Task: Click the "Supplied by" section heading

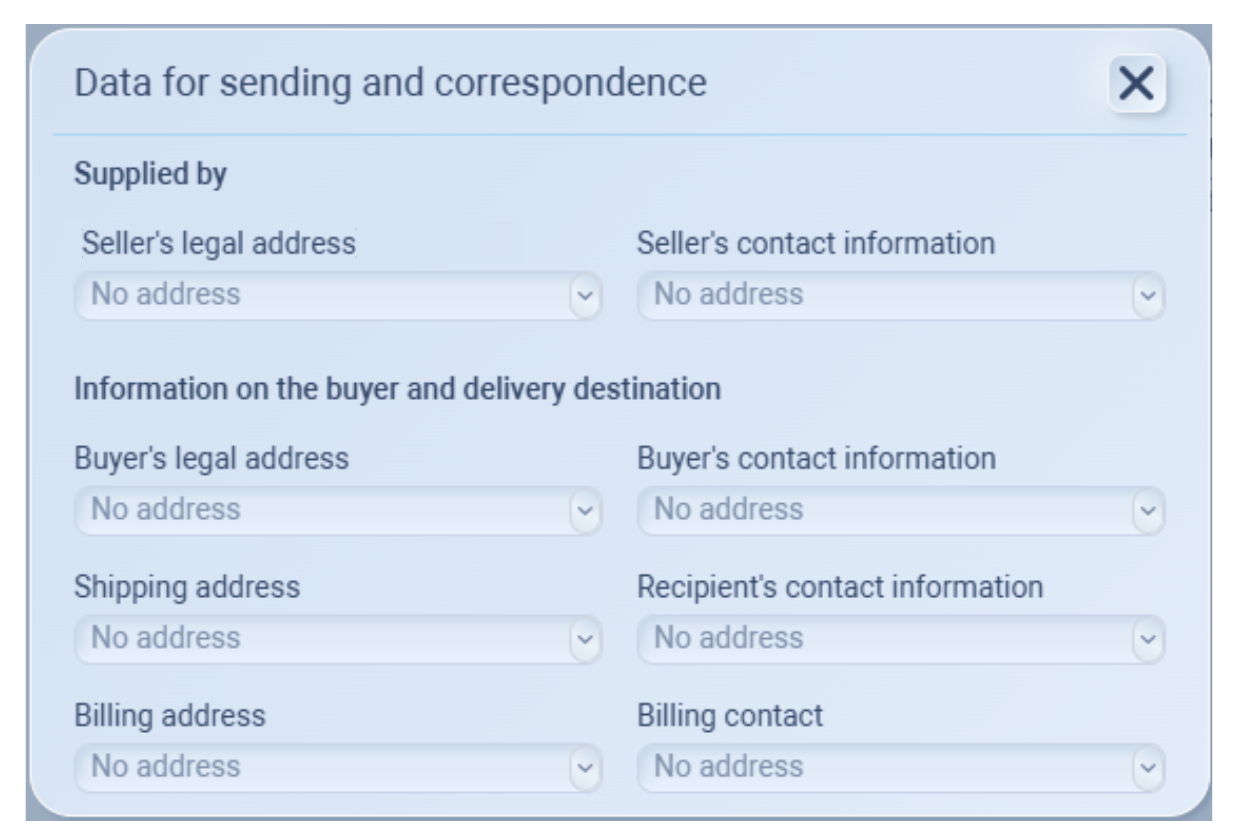Action: click(151, 175)
